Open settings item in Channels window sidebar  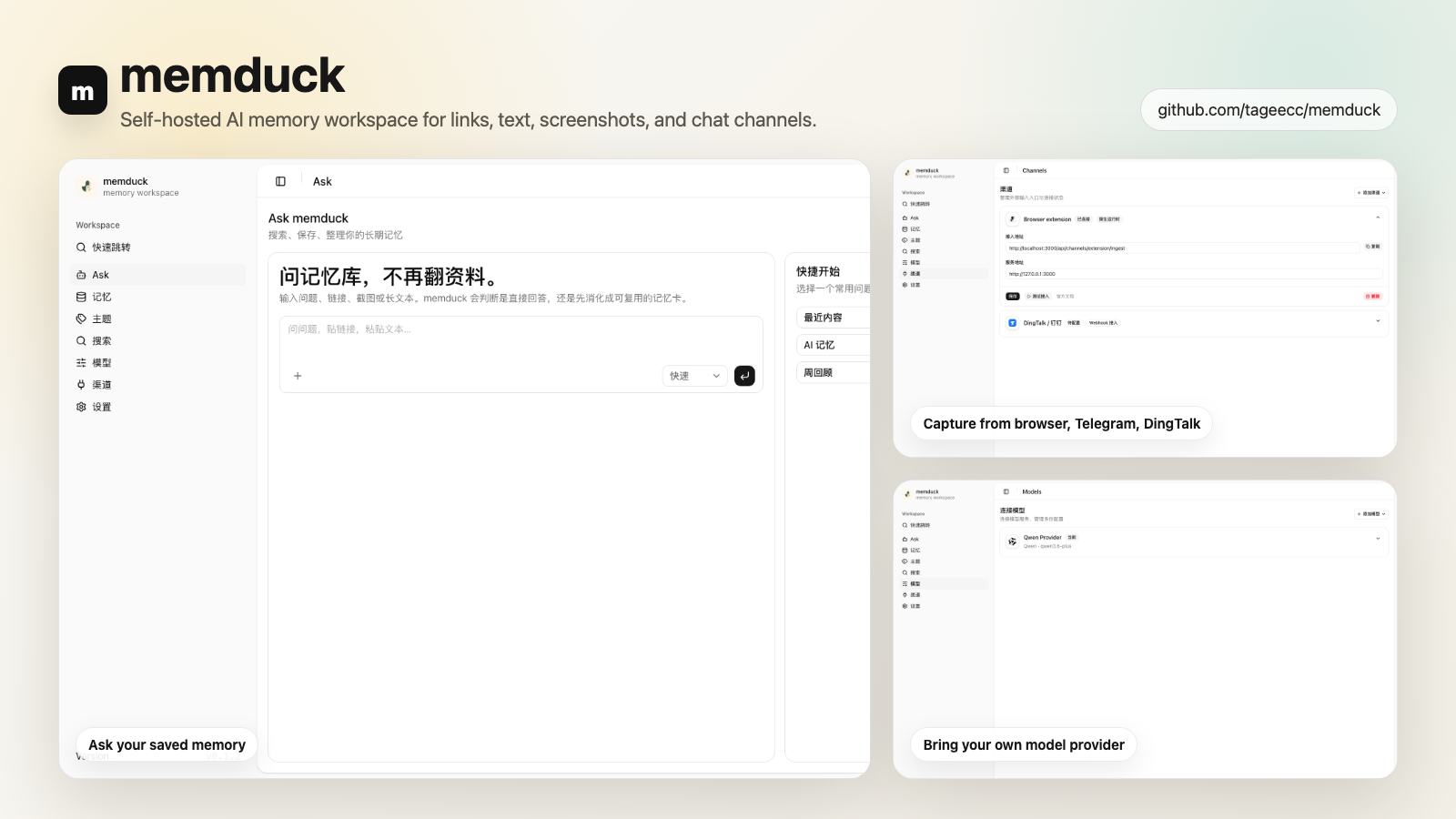[944, 285]
